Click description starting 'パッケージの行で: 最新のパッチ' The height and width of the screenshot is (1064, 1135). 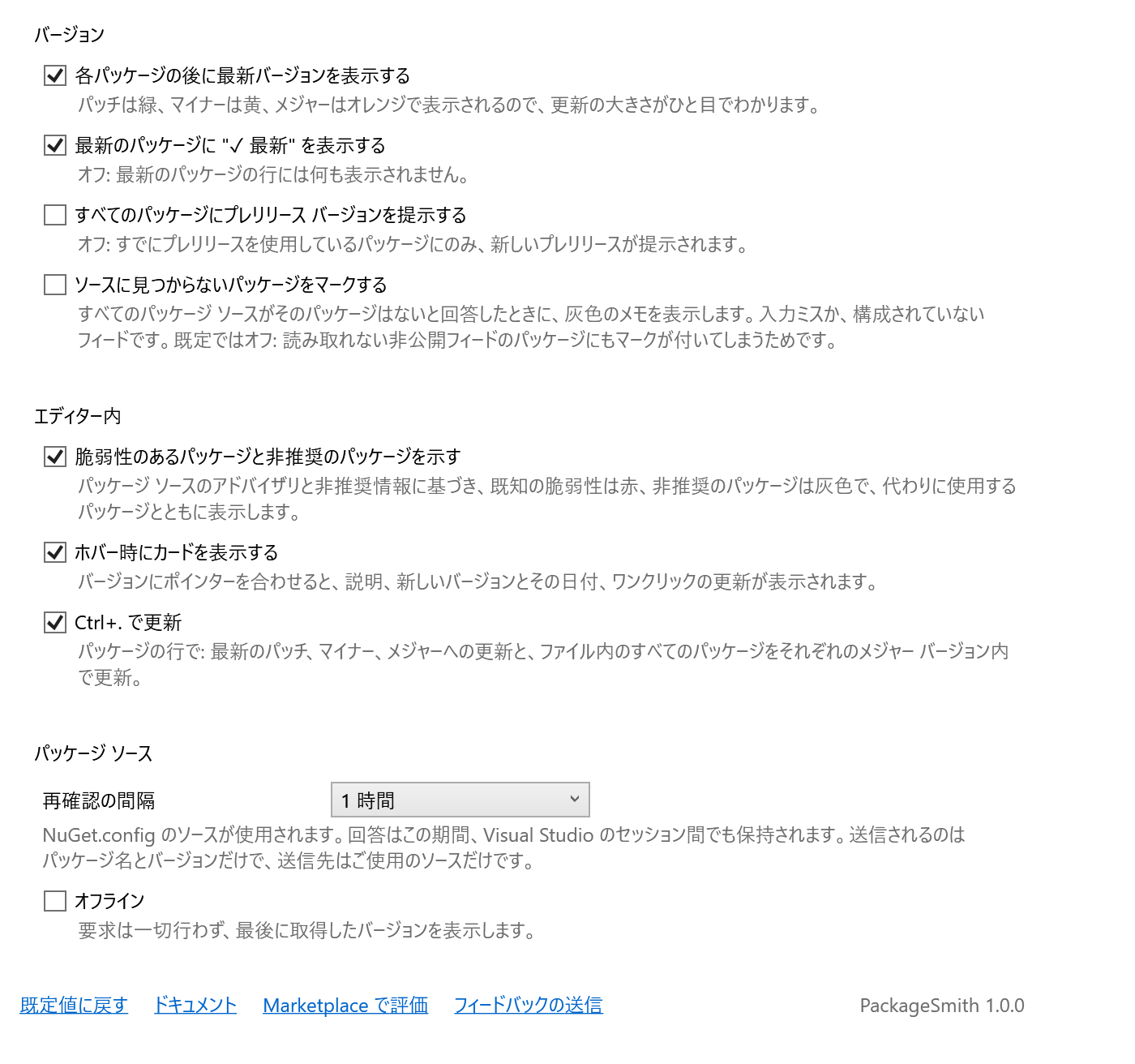543,664
